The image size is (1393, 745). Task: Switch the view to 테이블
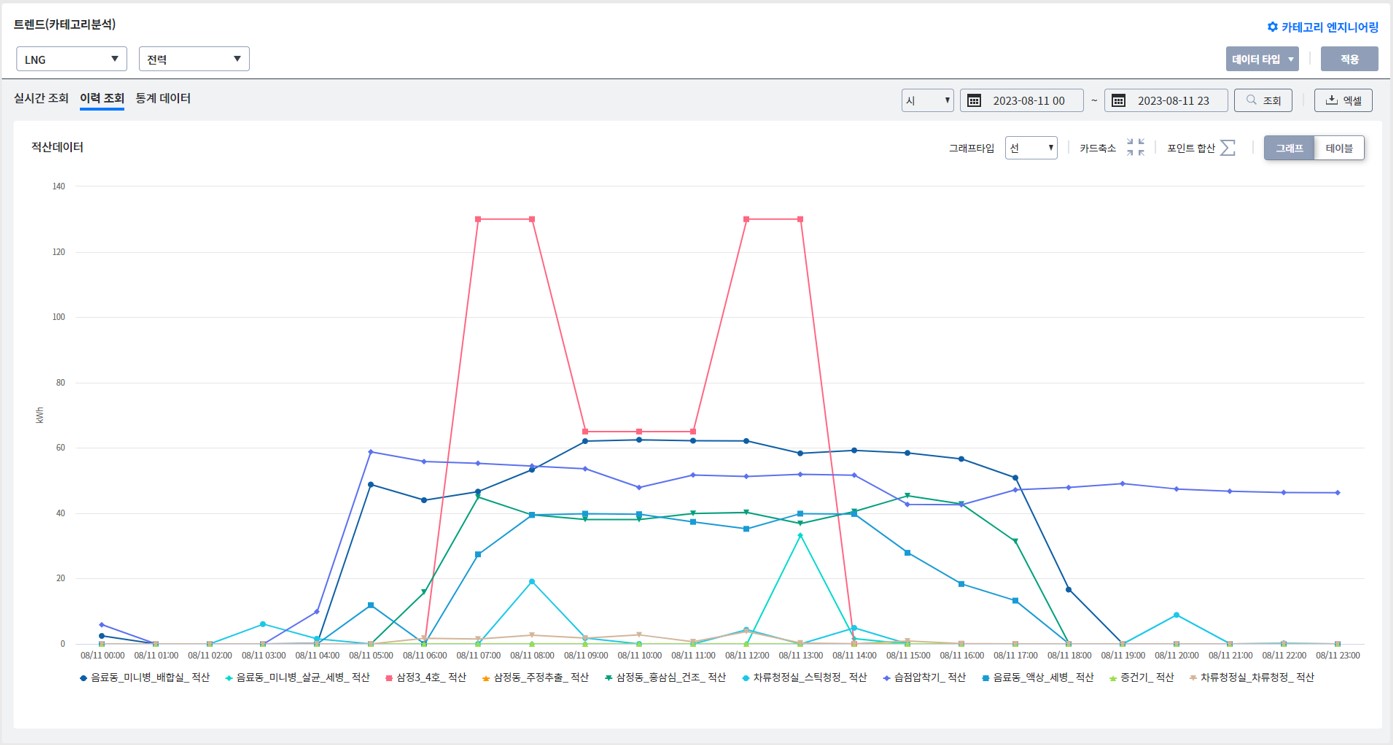click(1339, 148)
